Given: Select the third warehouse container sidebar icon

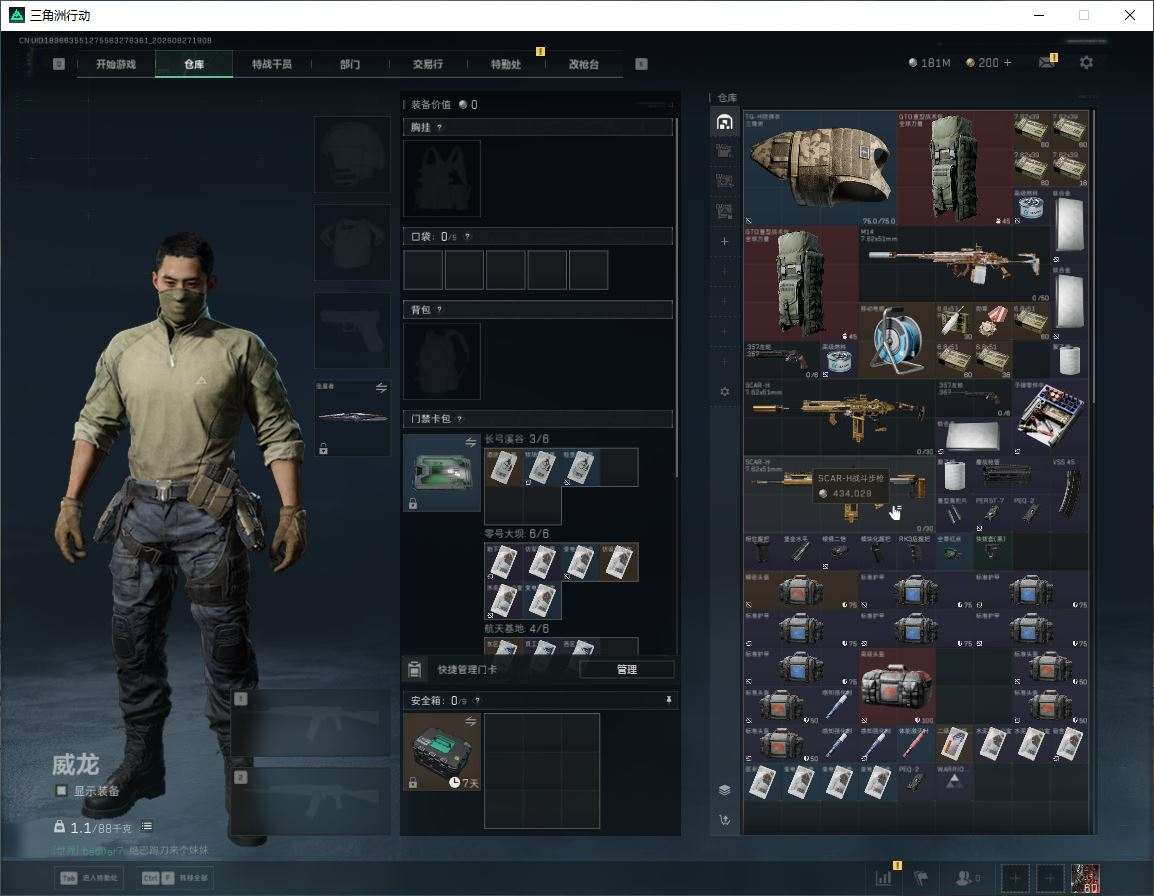Looking at the screenshot, I should [724, 180].
